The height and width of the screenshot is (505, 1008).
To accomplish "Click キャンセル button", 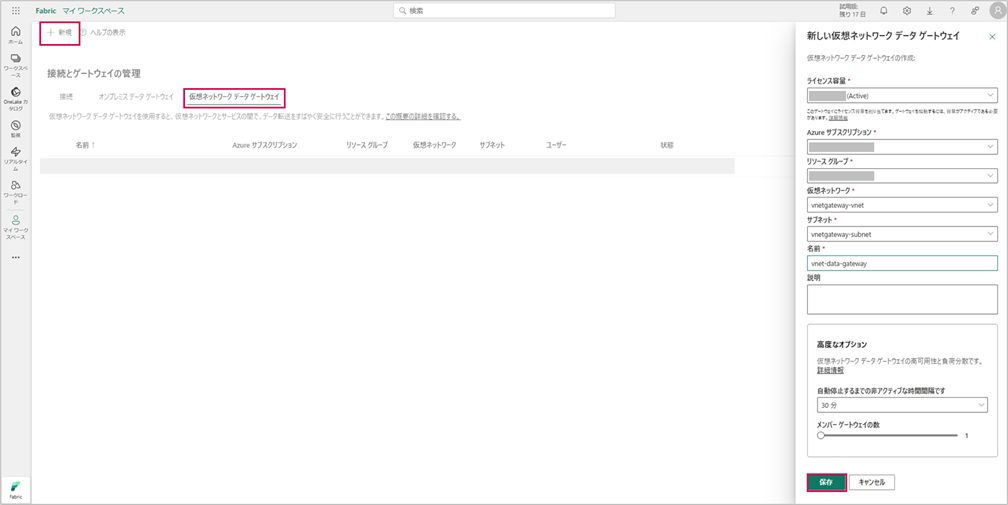I will [872, 482].
